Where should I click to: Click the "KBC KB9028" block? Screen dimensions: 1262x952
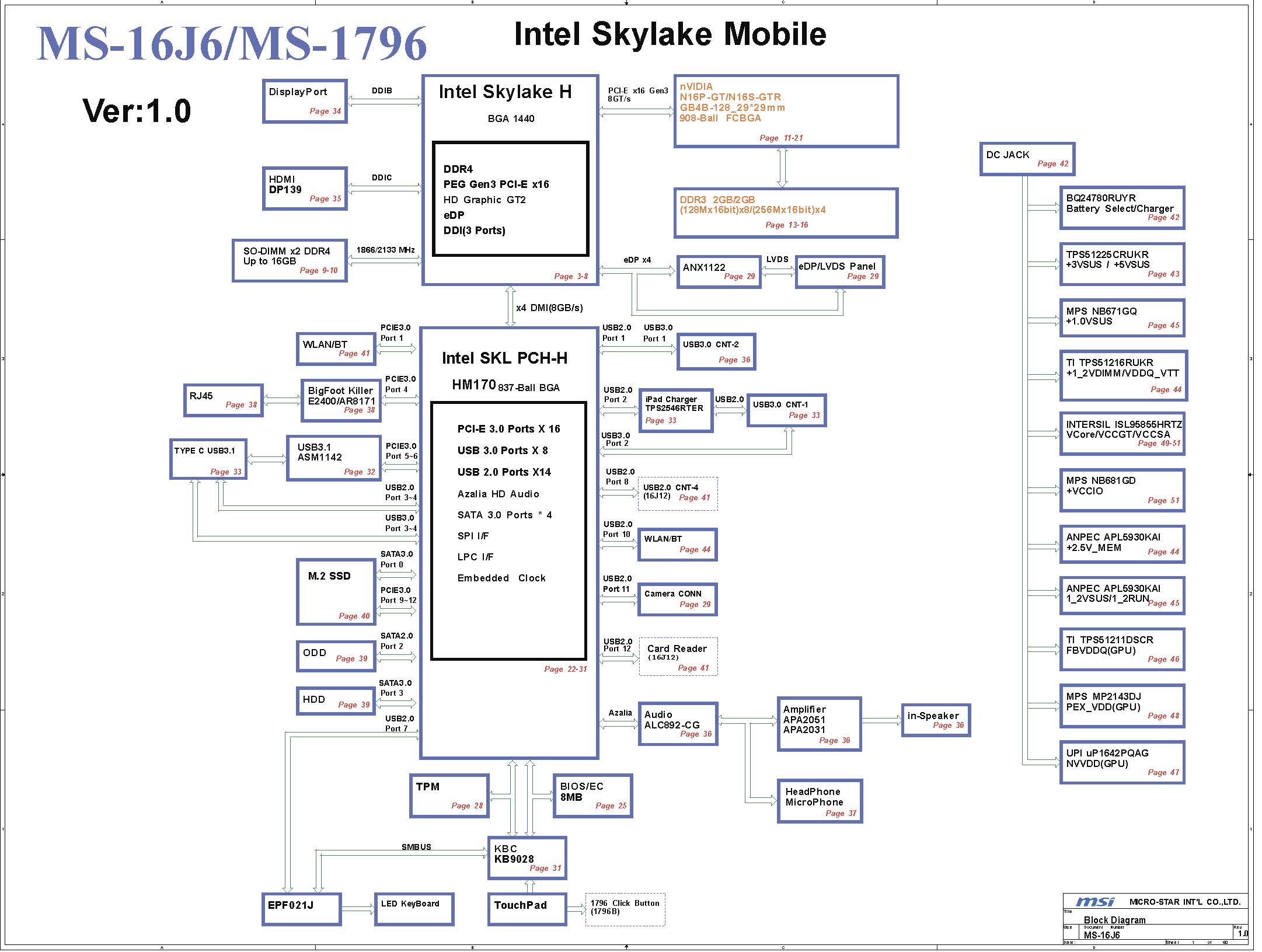527,858
